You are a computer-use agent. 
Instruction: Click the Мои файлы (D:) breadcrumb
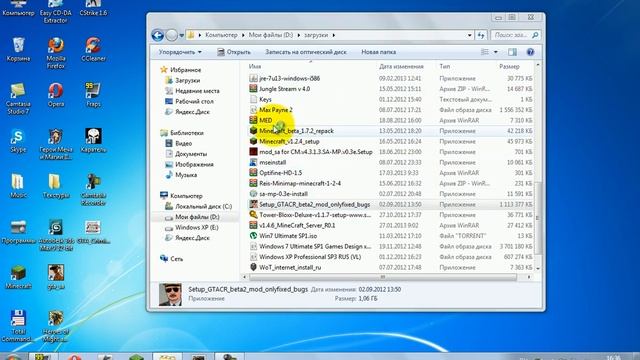point(271,35)
